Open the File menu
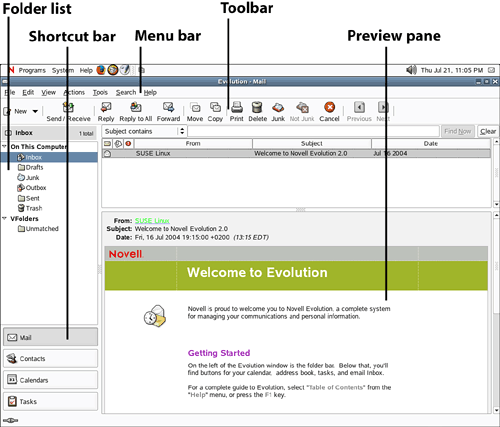 10,92
